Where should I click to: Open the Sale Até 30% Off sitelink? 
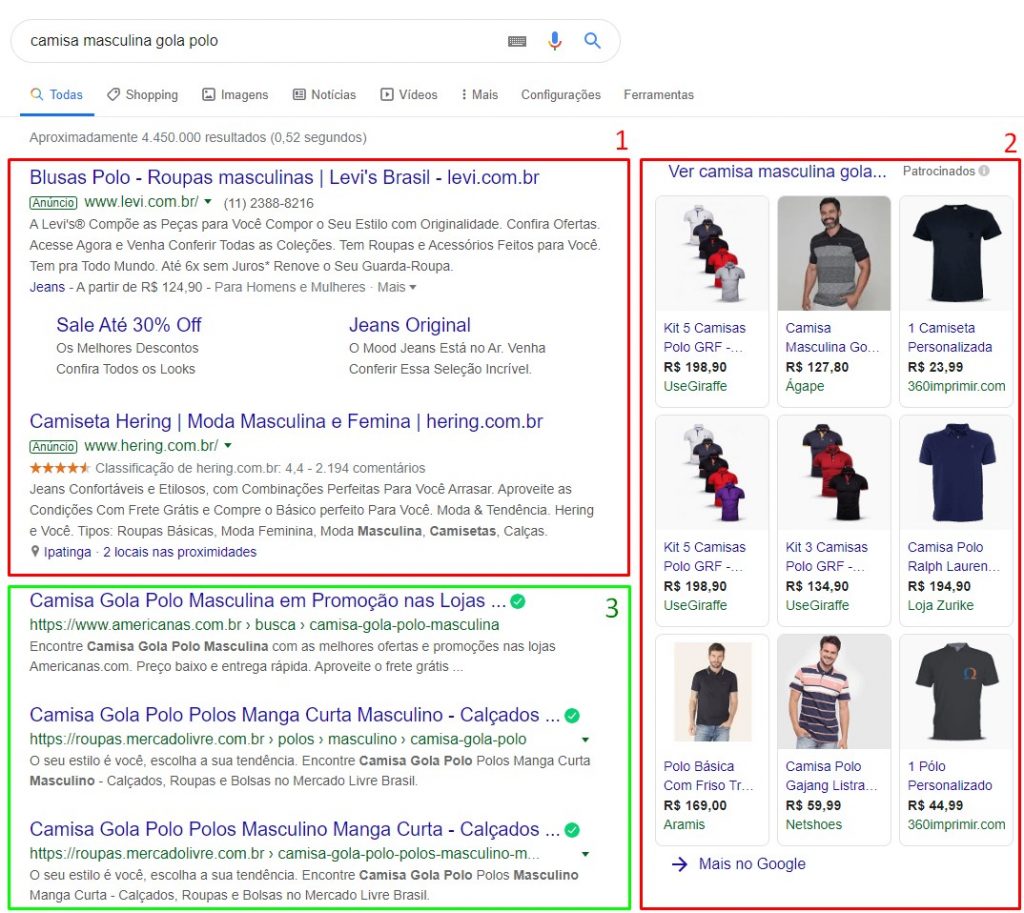point(129,325)
